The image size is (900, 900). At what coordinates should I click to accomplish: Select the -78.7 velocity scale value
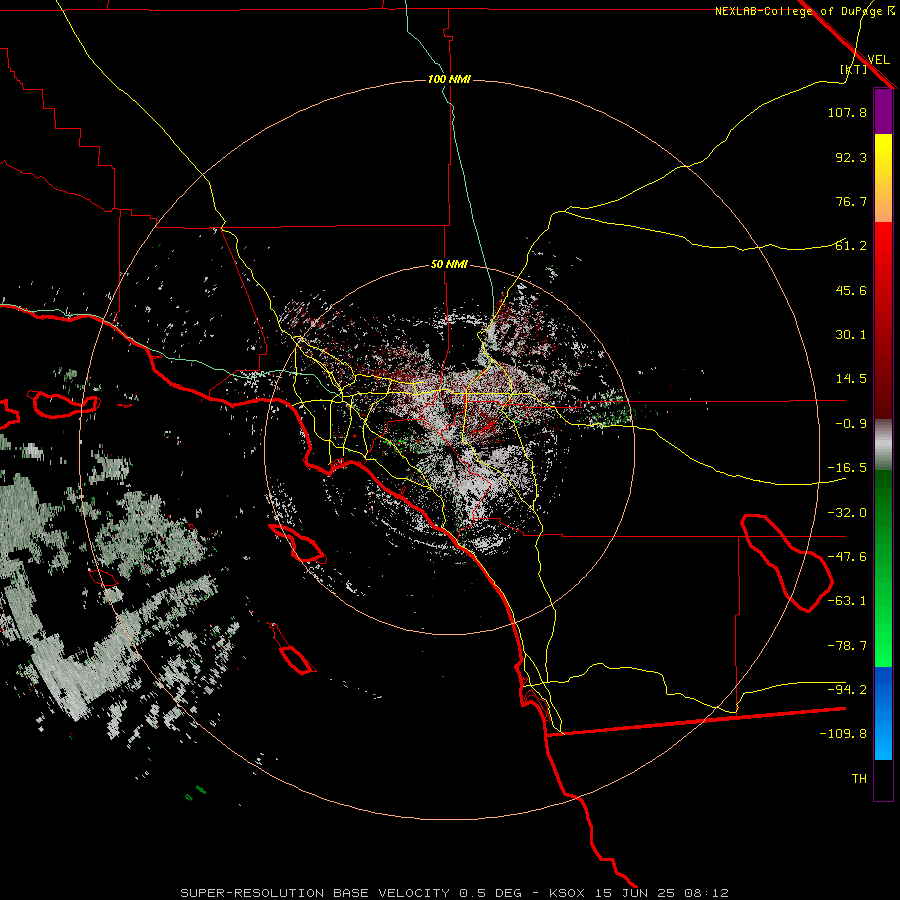[847, 646]
